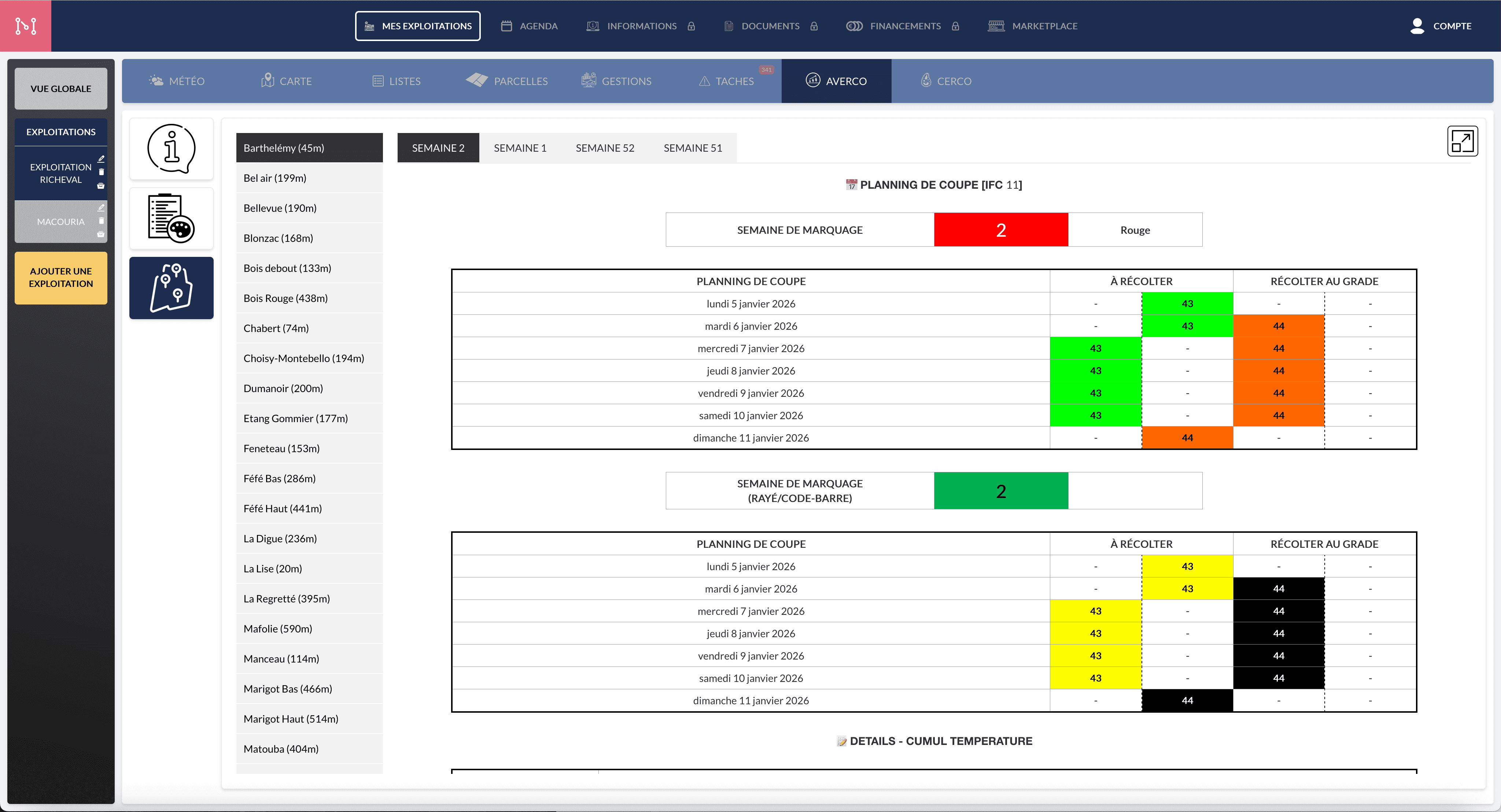Switch to the Semaine 1 tab
Viewport: 1501px width, 812px height.
tap(520, 148)
